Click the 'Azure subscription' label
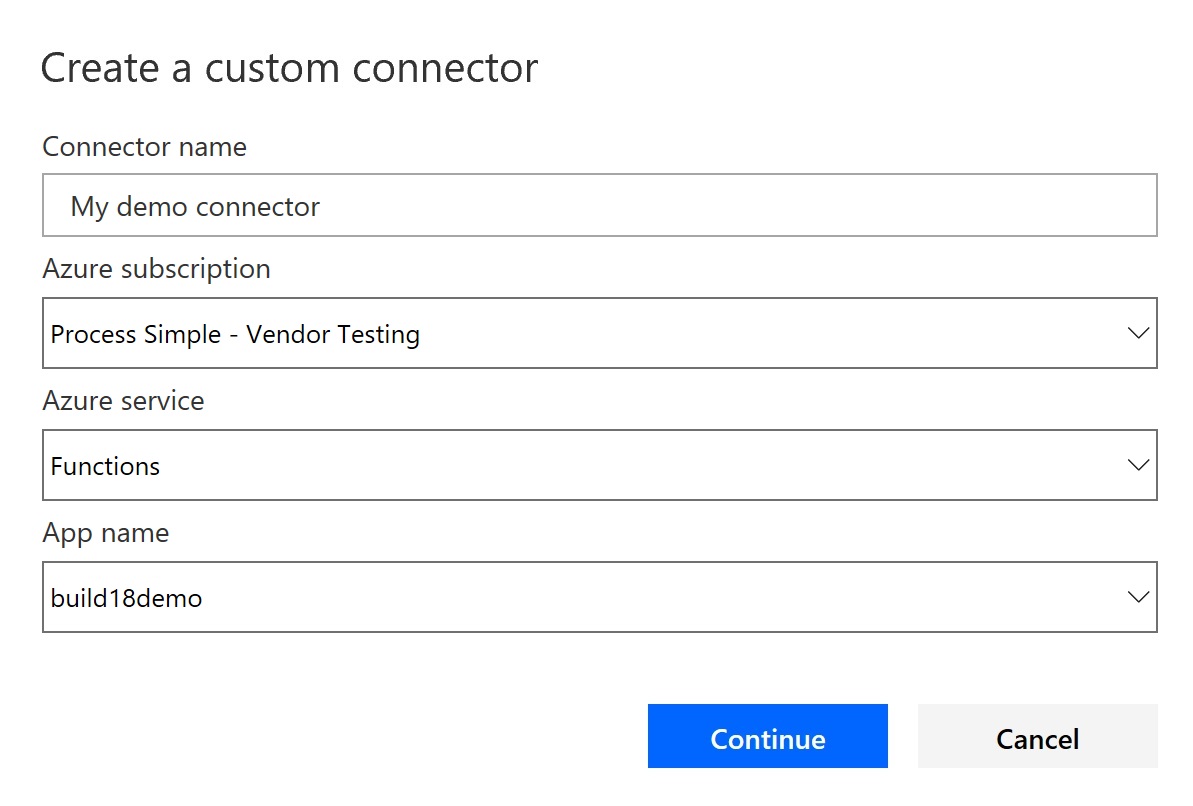The image size is (1193, 806). click(x=156, y=269)
